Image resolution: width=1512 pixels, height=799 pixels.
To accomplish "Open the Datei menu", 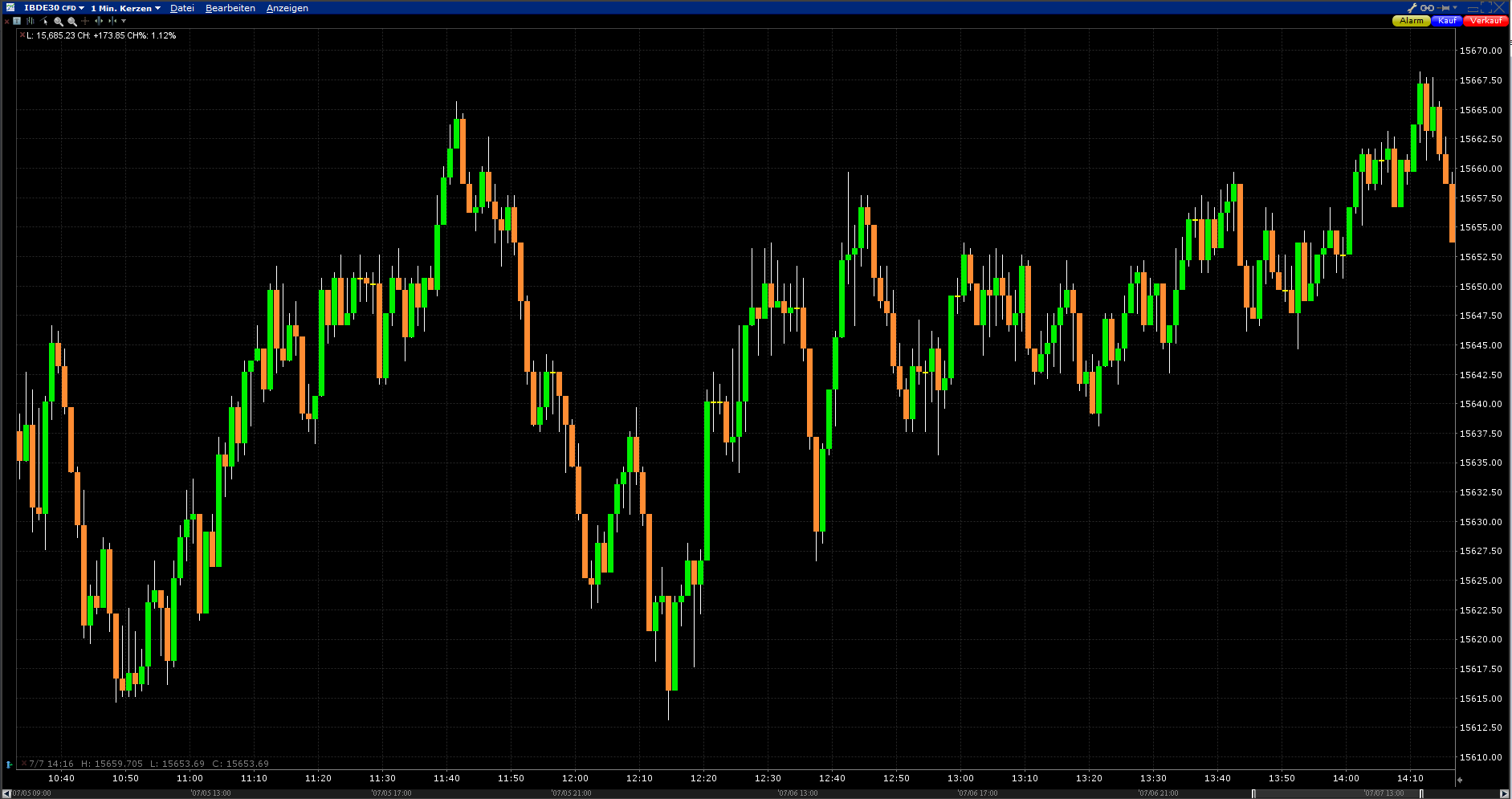I will (182, 8).
